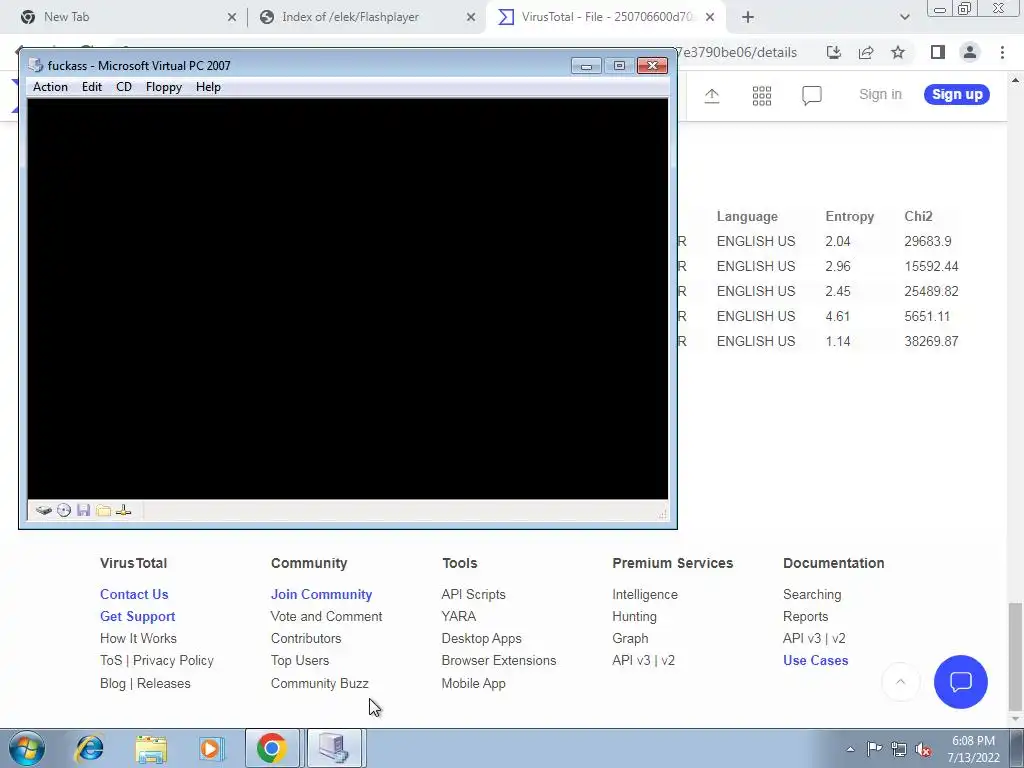Click the Join Community link
1024x768 pixels.
coord(321,594)
